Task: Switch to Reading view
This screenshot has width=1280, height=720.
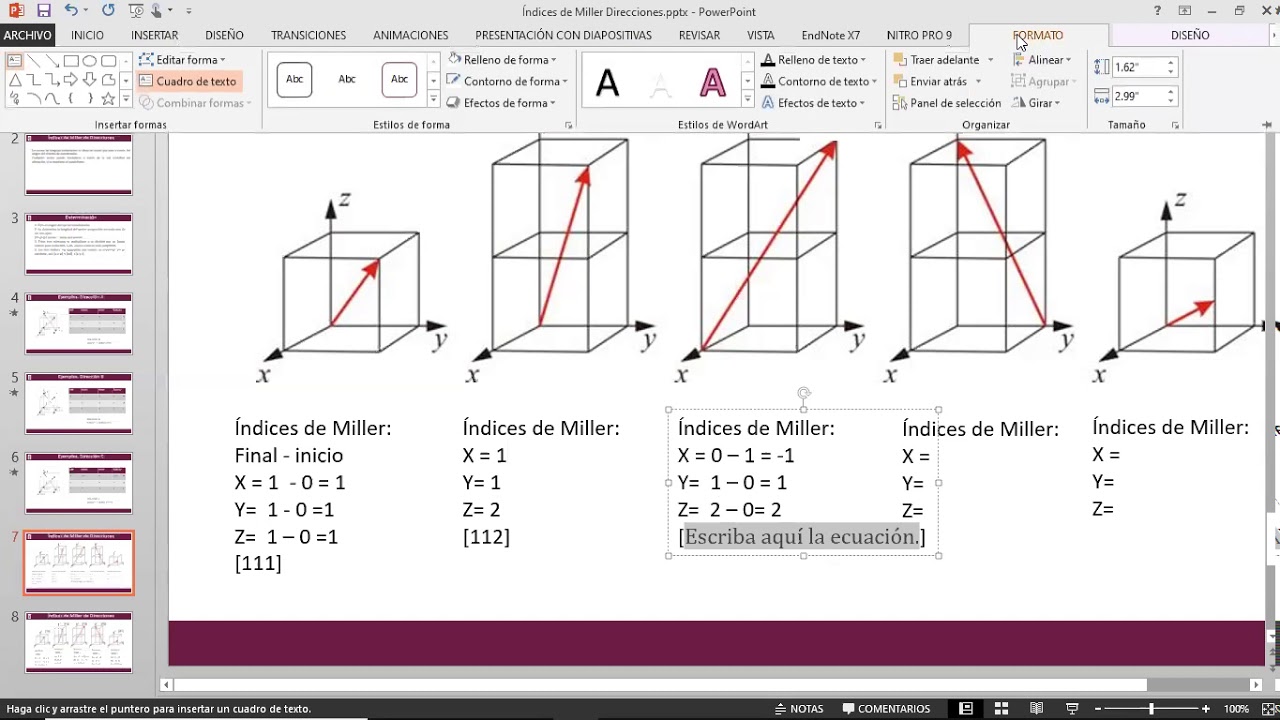Action: [1036, 709]
